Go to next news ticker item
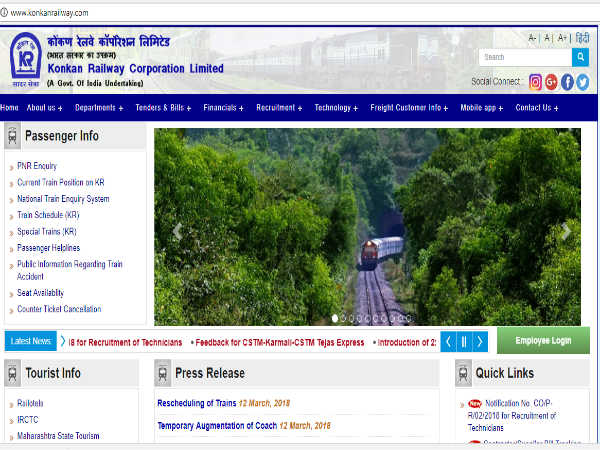Viewport: 600px width, 450px height. (x=480, y=341)
